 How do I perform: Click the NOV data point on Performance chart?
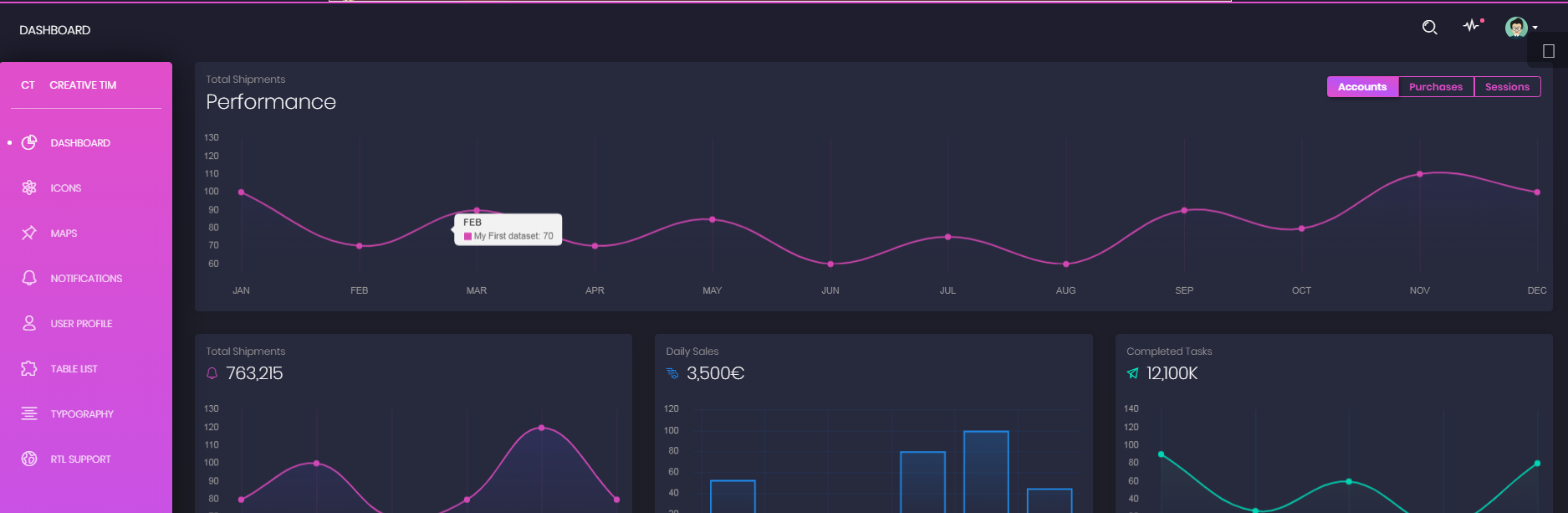click(x=1419, y=174)
